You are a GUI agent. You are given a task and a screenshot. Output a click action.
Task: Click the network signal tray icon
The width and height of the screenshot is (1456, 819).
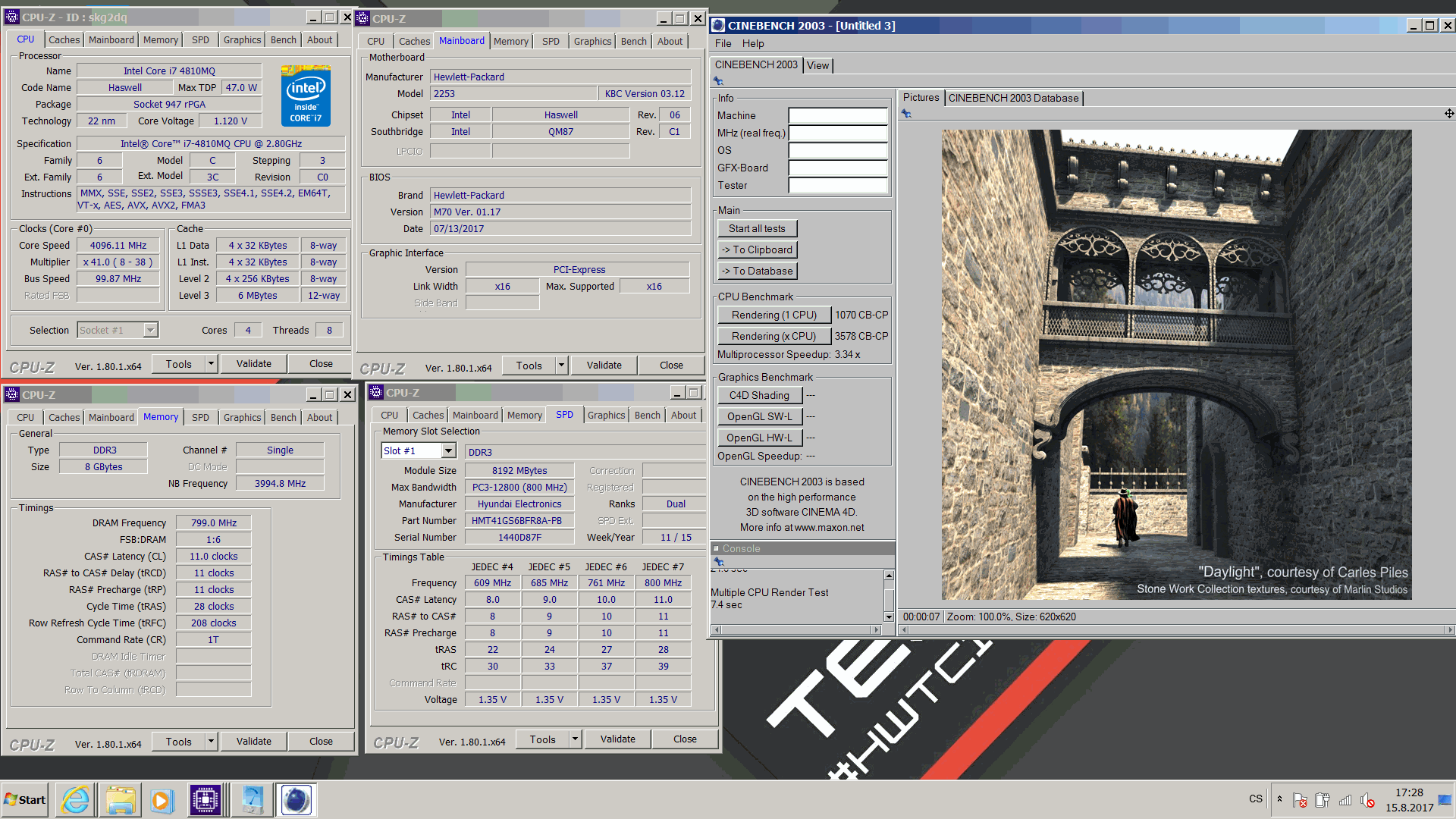[1345, 800]
